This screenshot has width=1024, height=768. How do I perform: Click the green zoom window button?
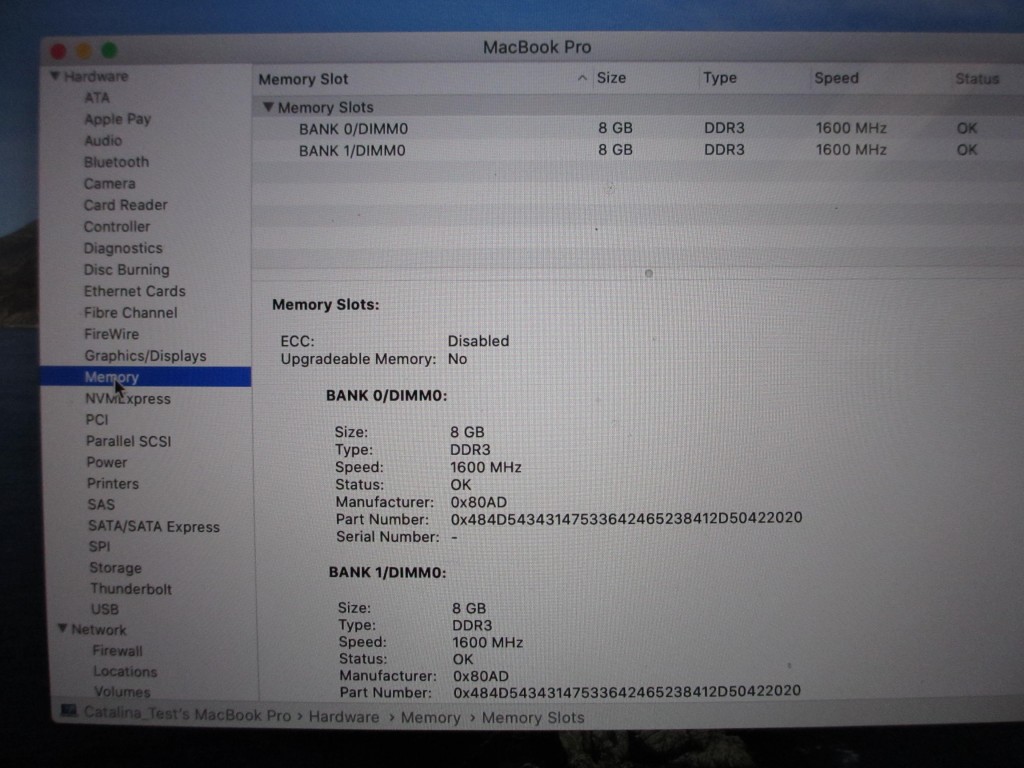click(109, 50)
